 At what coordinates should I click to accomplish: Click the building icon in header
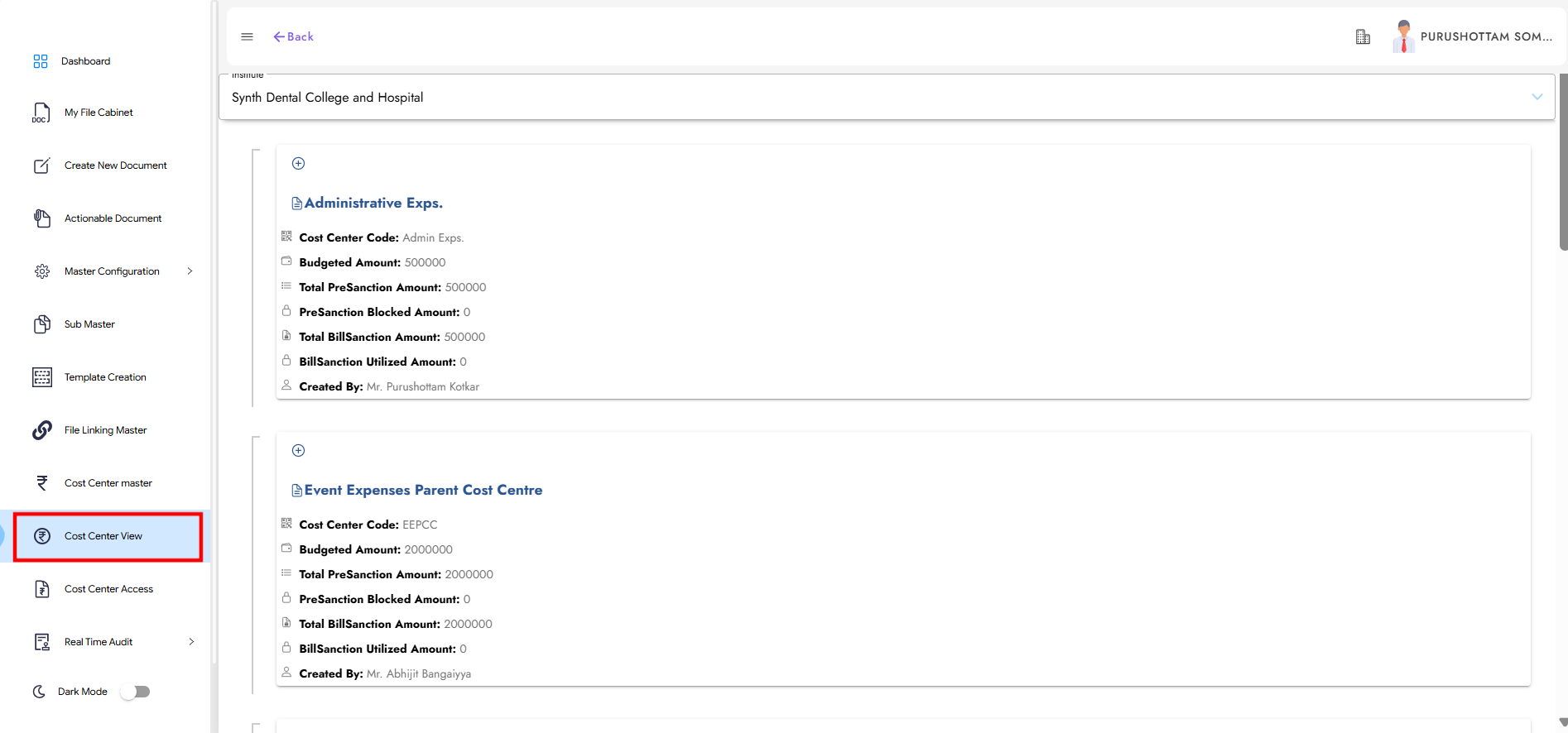(x=1363, y=36)
